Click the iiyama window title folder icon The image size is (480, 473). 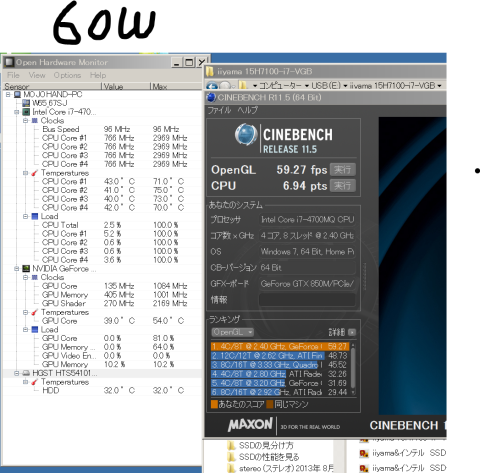coord(210,72)
